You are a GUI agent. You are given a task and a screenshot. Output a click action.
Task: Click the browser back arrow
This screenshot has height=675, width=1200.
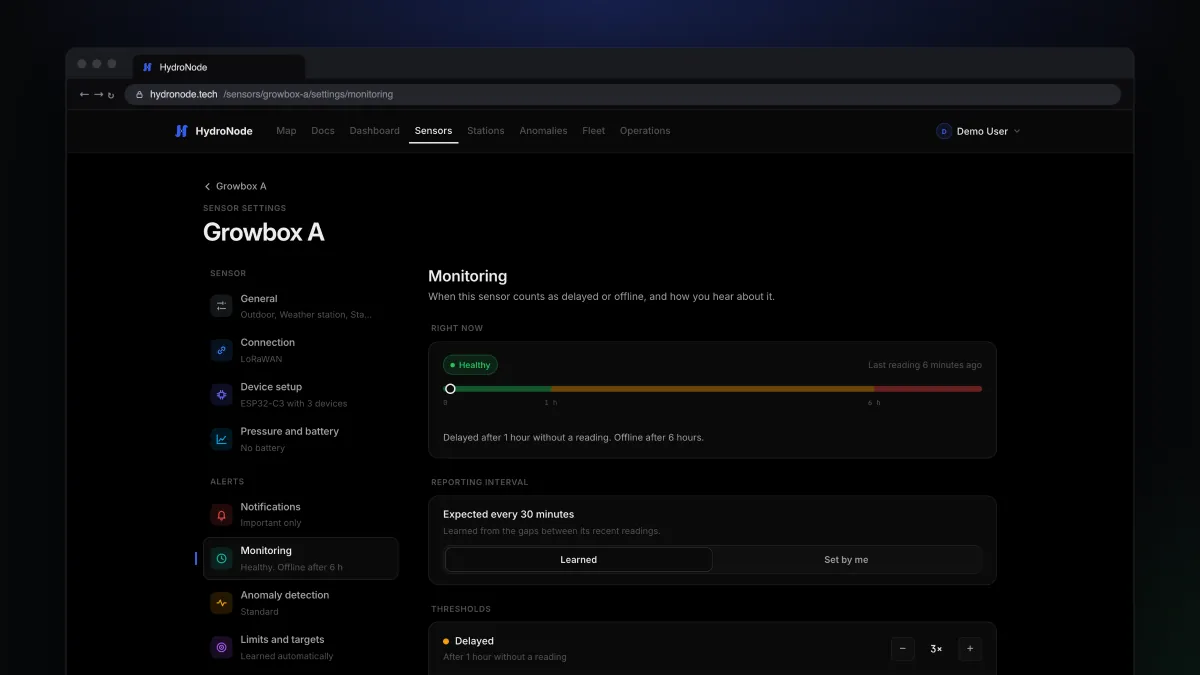tap(84, 94)
